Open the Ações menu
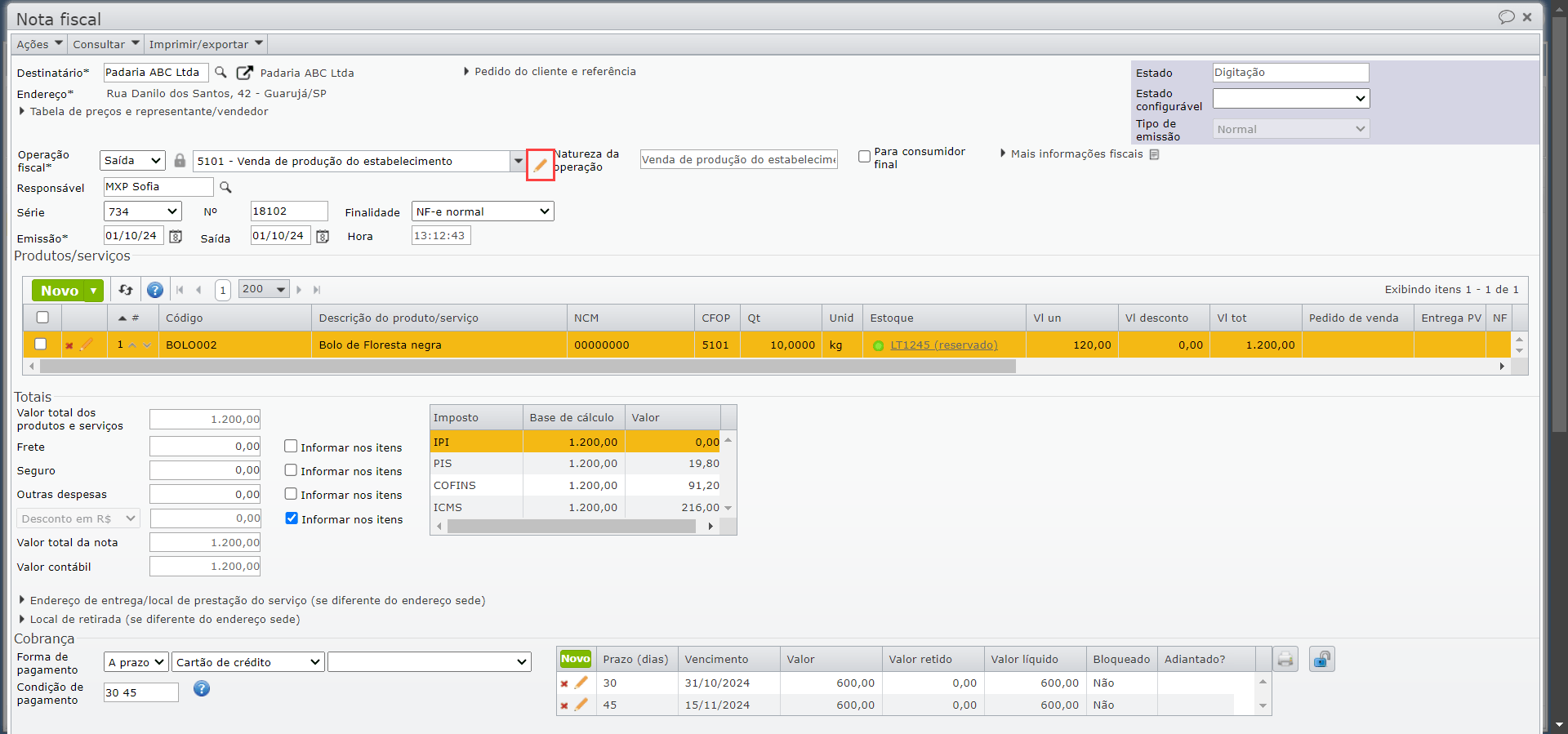 [x=39, y=44]
